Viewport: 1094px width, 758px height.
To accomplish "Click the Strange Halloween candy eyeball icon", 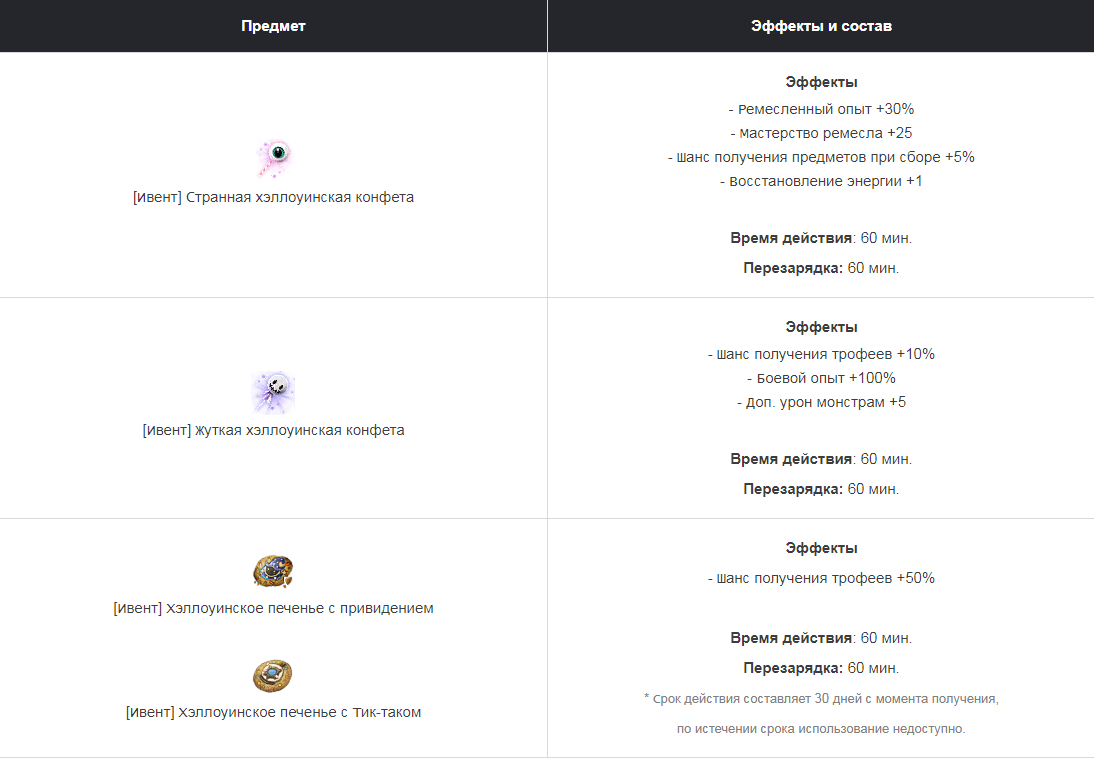I will 274,158.
